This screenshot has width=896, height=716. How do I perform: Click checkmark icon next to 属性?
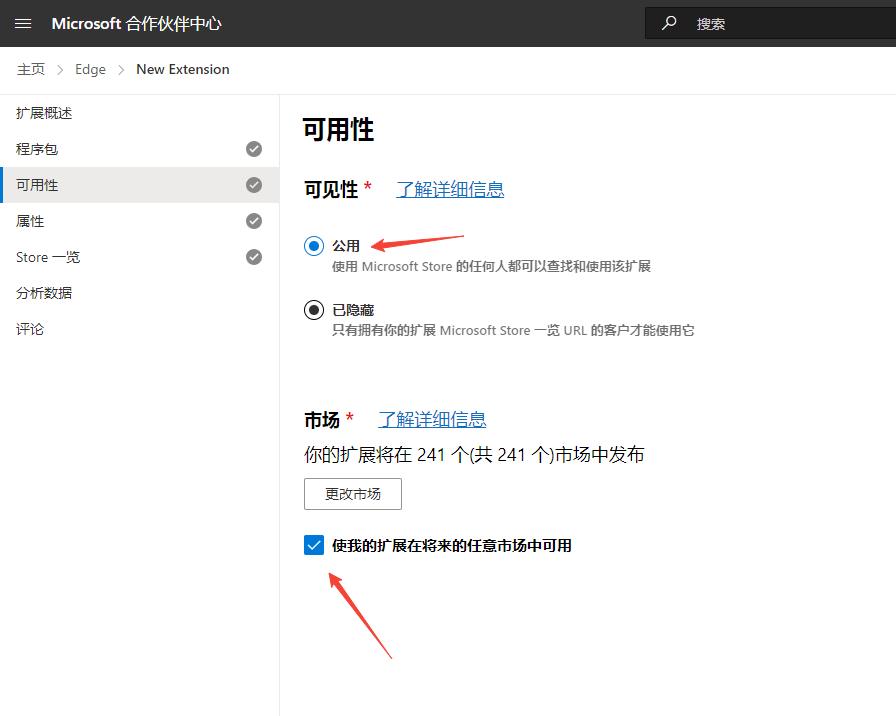click(x=254, y=221)
